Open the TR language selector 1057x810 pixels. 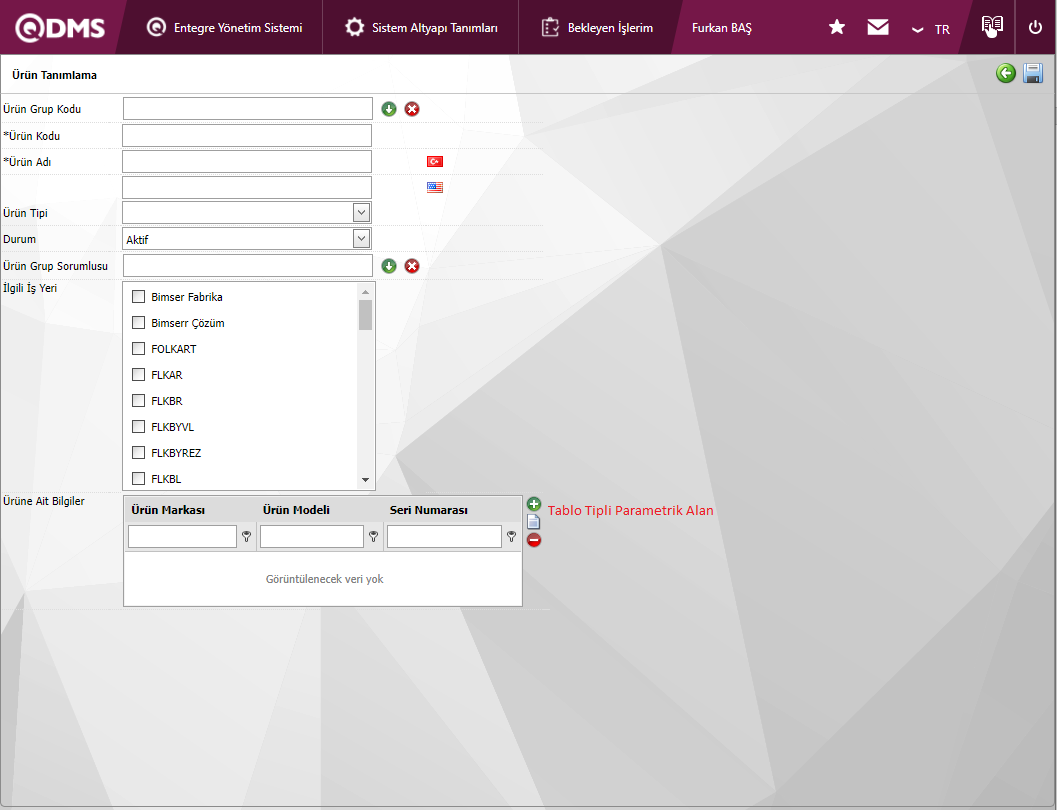point(931,29)
